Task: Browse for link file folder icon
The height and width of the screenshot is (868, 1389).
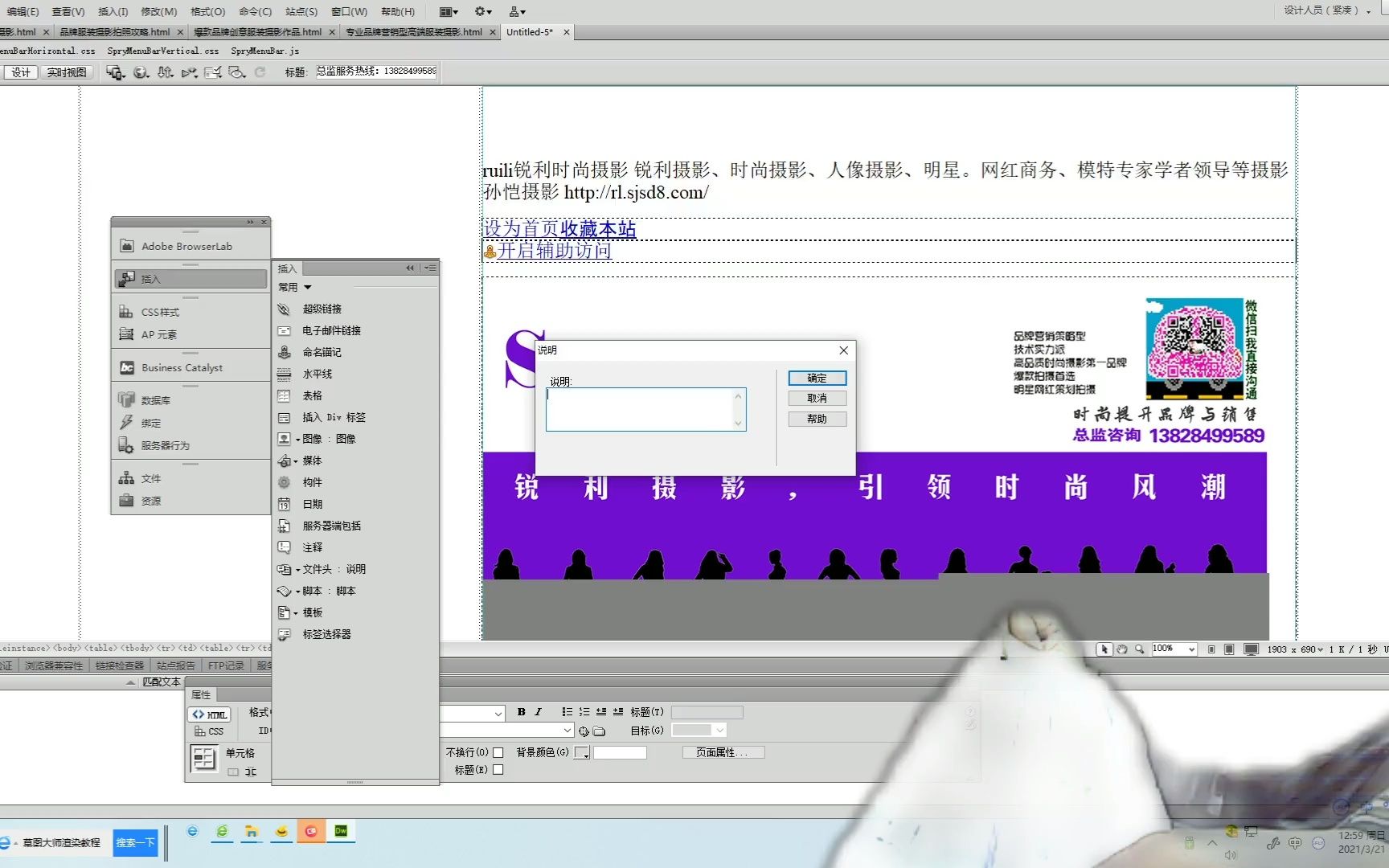Action: point(599,731)
